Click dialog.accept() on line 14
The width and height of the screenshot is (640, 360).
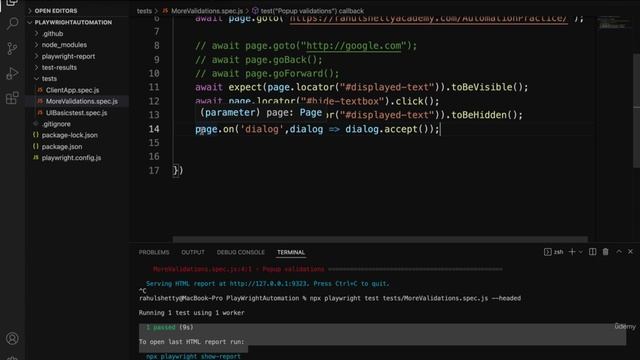389,129
